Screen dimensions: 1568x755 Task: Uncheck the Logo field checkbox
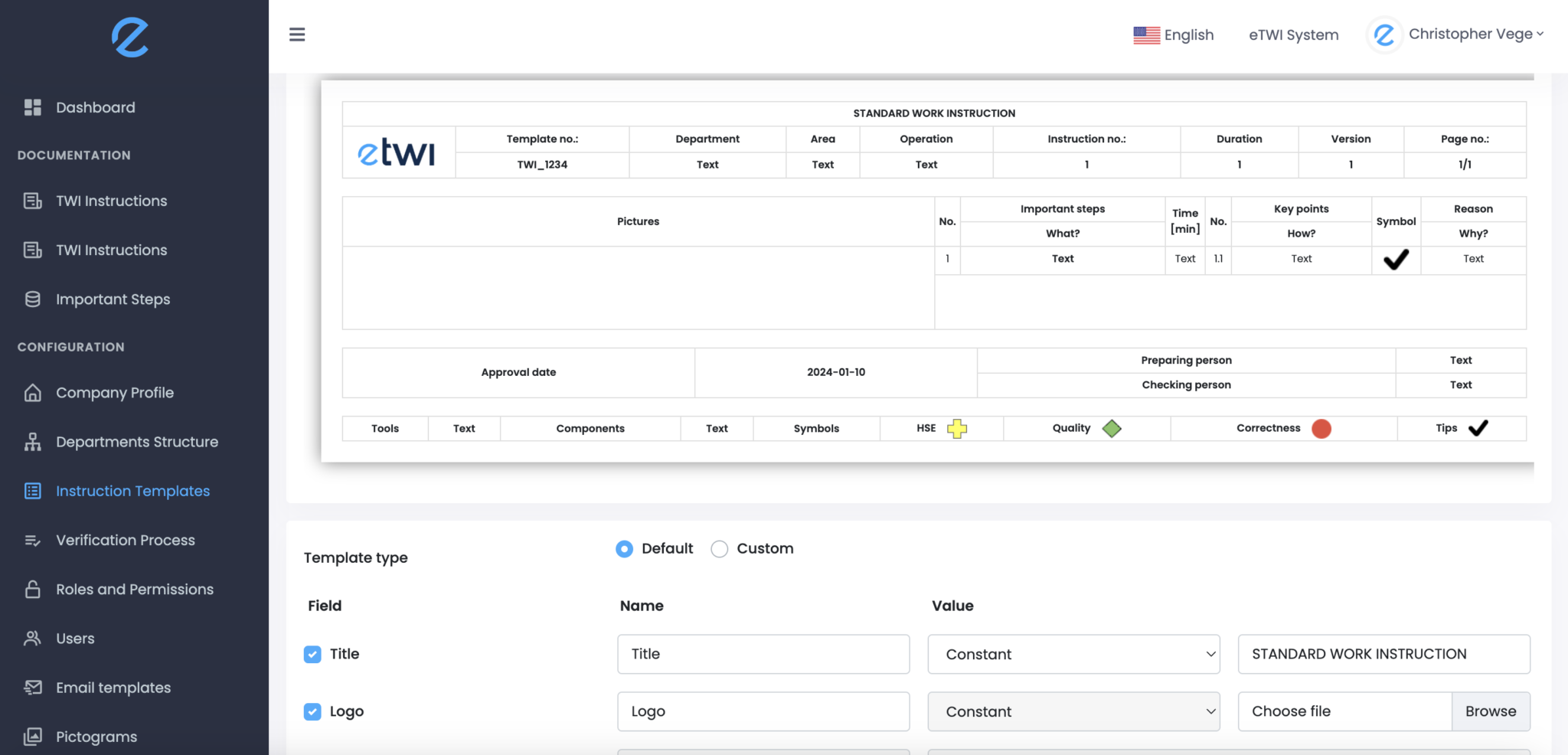[x=312, y=711]
